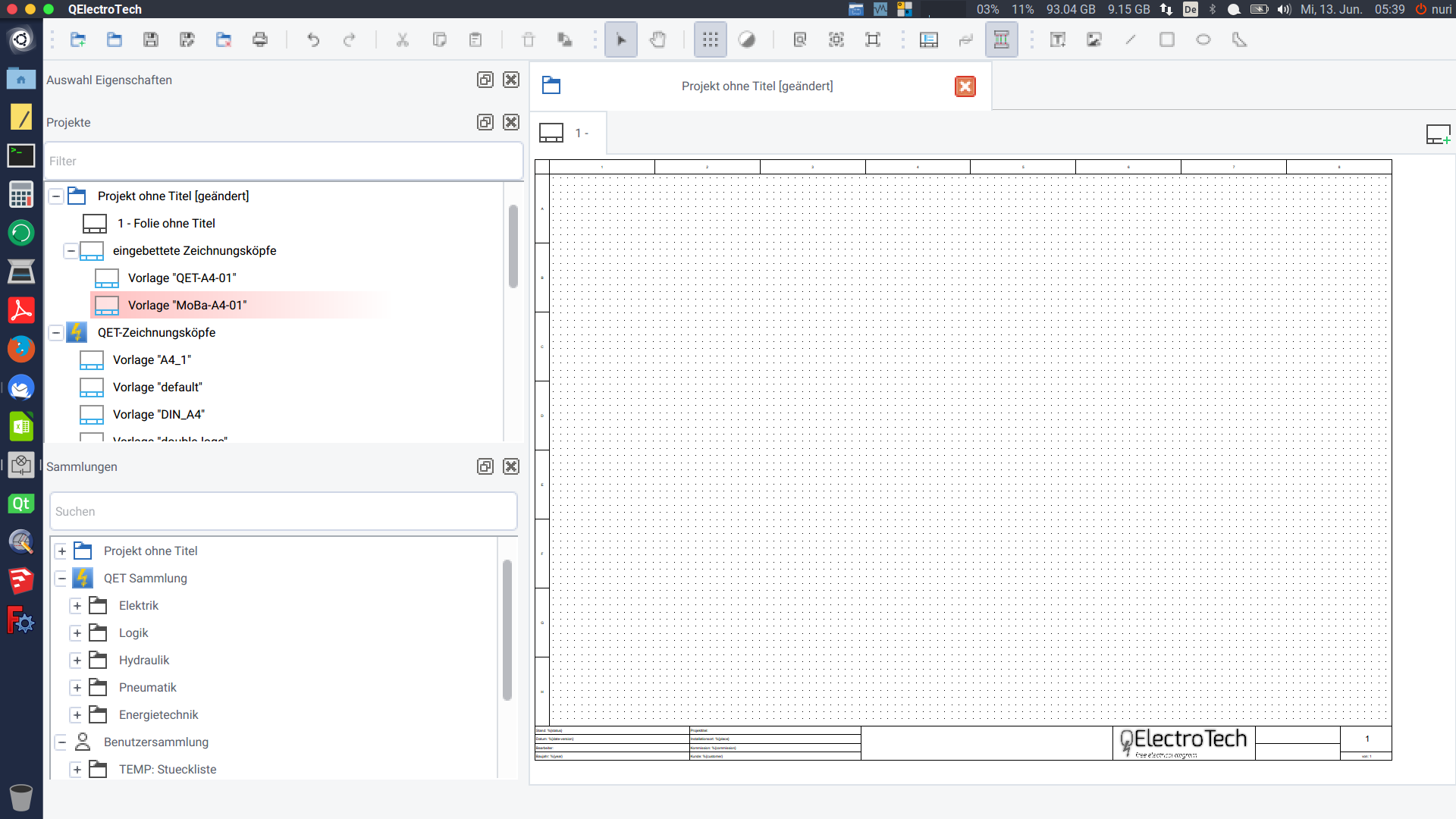The image size is (1456, 819).
Task: Expand the Elektrik folder
Action: click(x=77, y=606)
